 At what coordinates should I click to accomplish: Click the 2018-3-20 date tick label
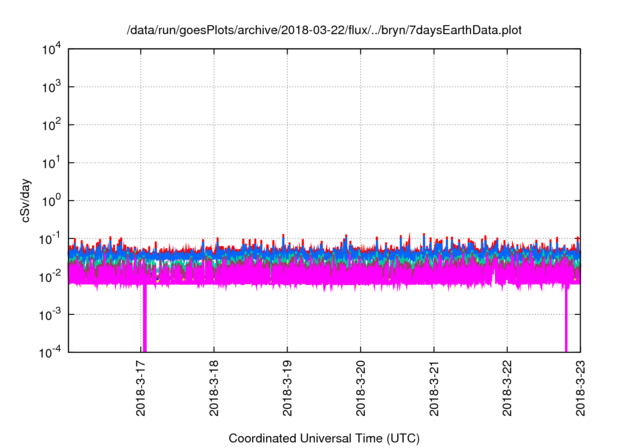(x=360, y=388)
